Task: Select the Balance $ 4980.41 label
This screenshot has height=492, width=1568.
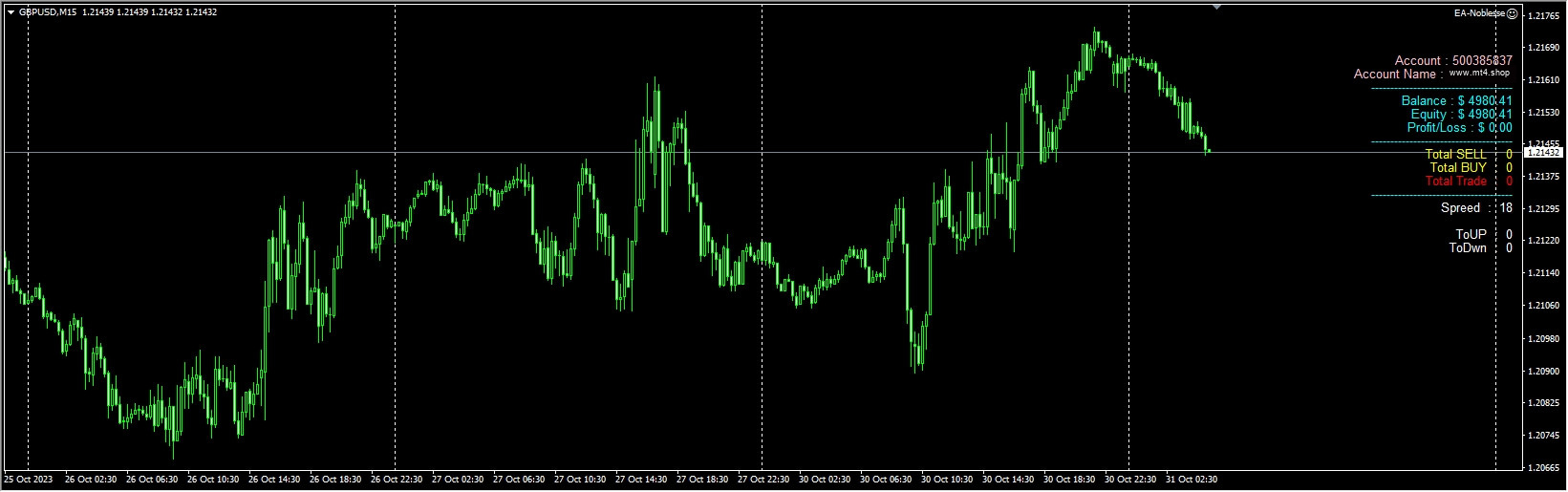Action: tap(1456, 100)
